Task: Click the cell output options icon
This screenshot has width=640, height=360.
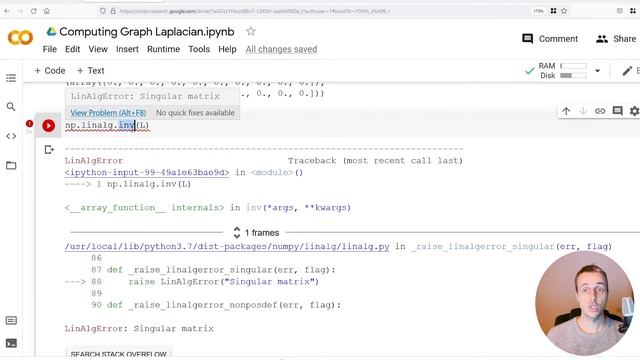Action: click(49, 150)
